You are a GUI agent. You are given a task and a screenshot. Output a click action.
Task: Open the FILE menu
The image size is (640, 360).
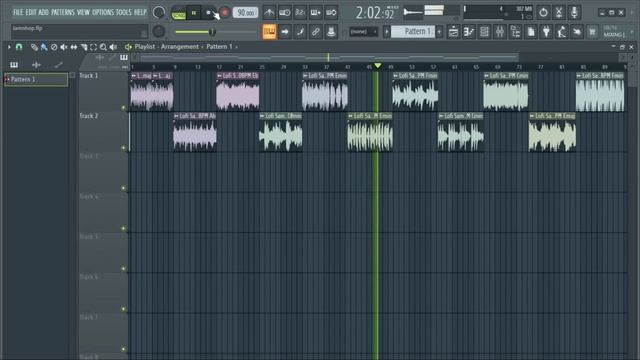[x=18, y=12]
